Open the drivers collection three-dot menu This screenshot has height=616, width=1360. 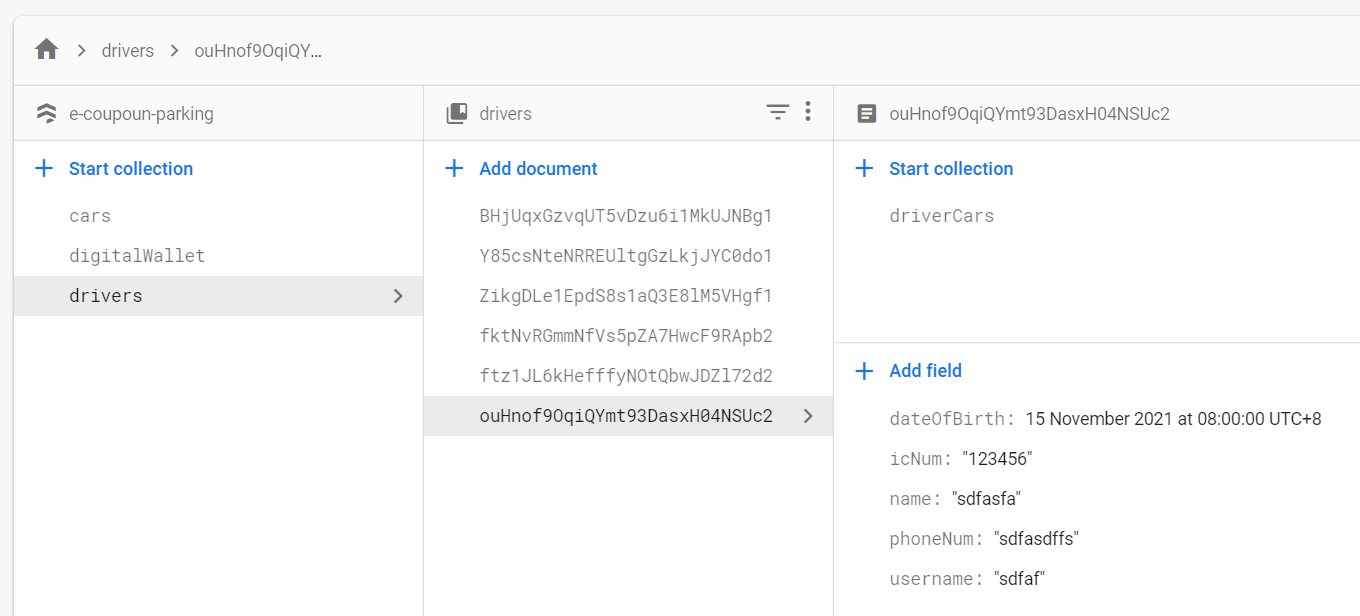pos(808,112)
